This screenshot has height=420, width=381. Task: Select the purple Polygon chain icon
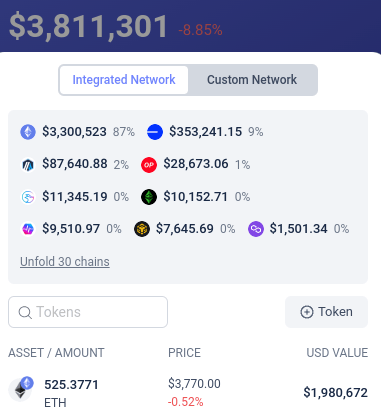coord(256,229)
